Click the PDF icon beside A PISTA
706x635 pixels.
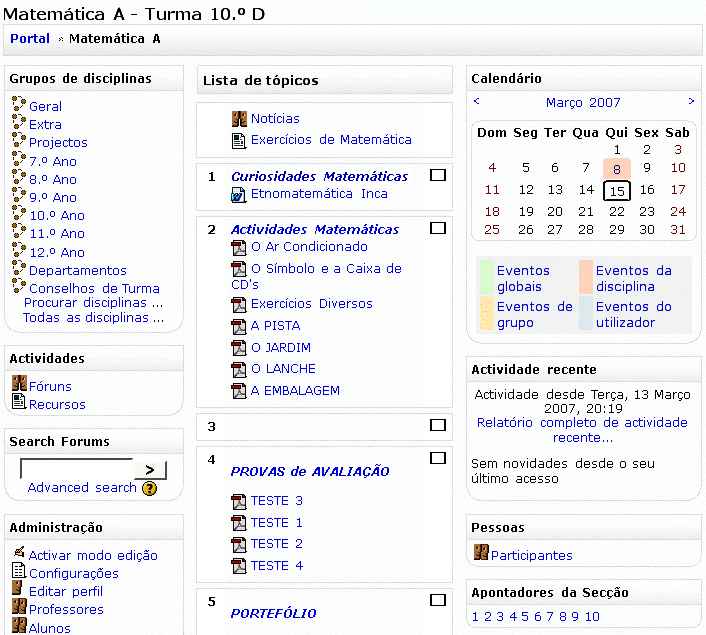point(239,326)
